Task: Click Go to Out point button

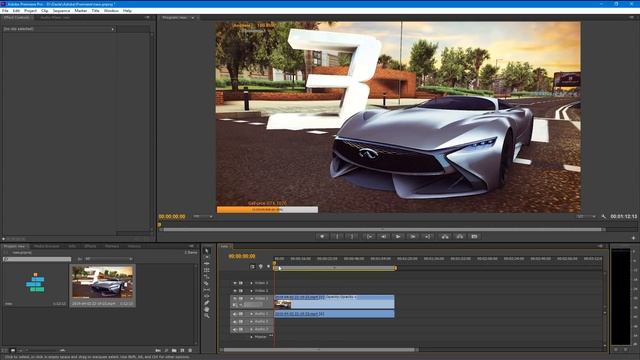Action: pyautogui.click(x=428, y=236)
